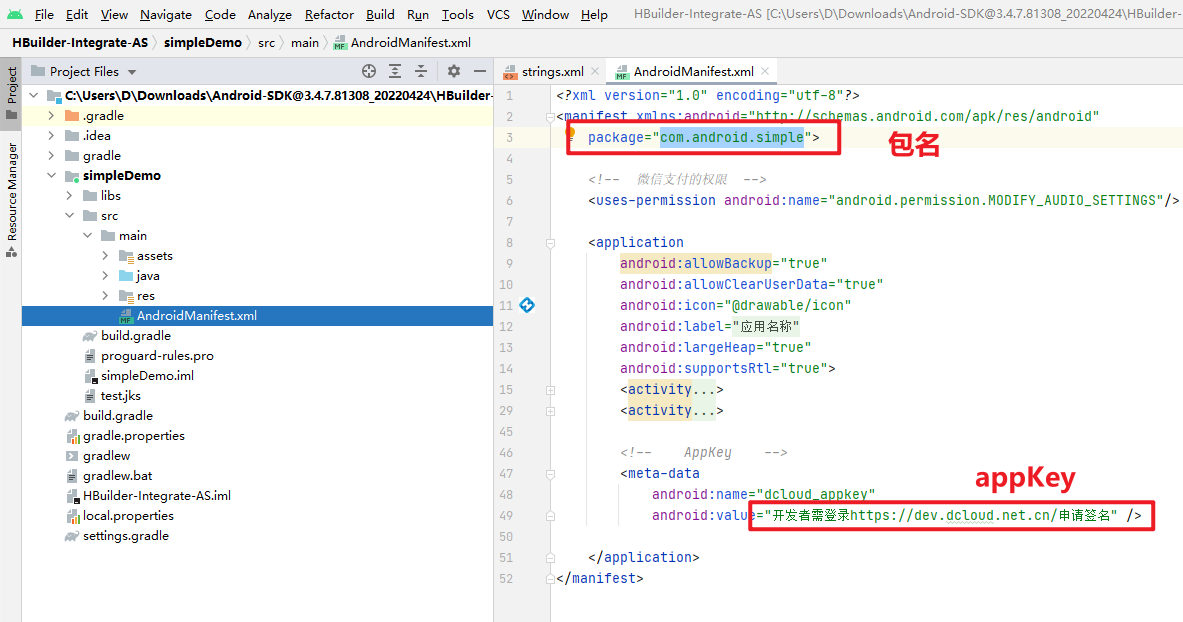This screenshot has width=1183, height=622.
Task: Expand the .gradle folder in tree
Action: 52,116
